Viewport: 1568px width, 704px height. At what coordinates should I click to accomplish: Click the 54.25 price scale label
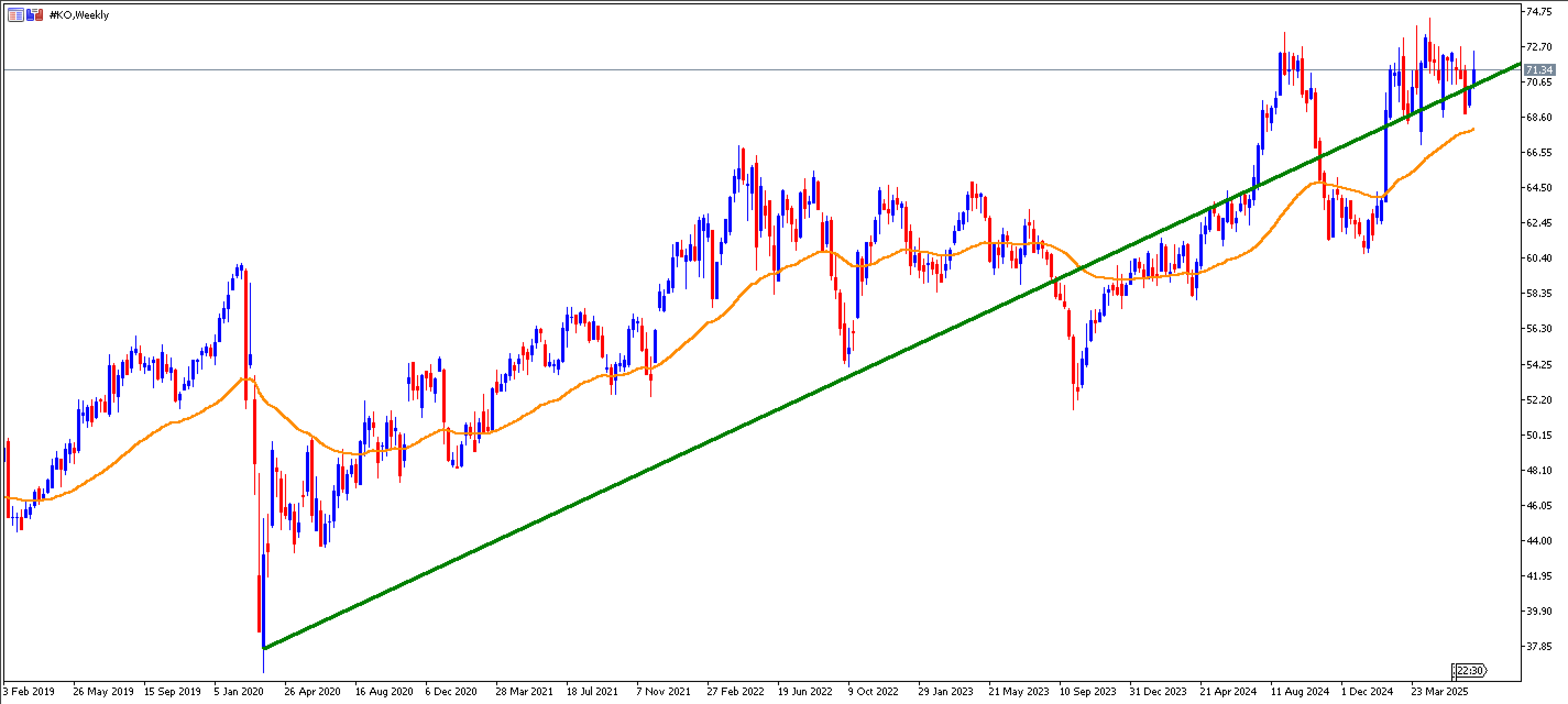[1539, 365]
